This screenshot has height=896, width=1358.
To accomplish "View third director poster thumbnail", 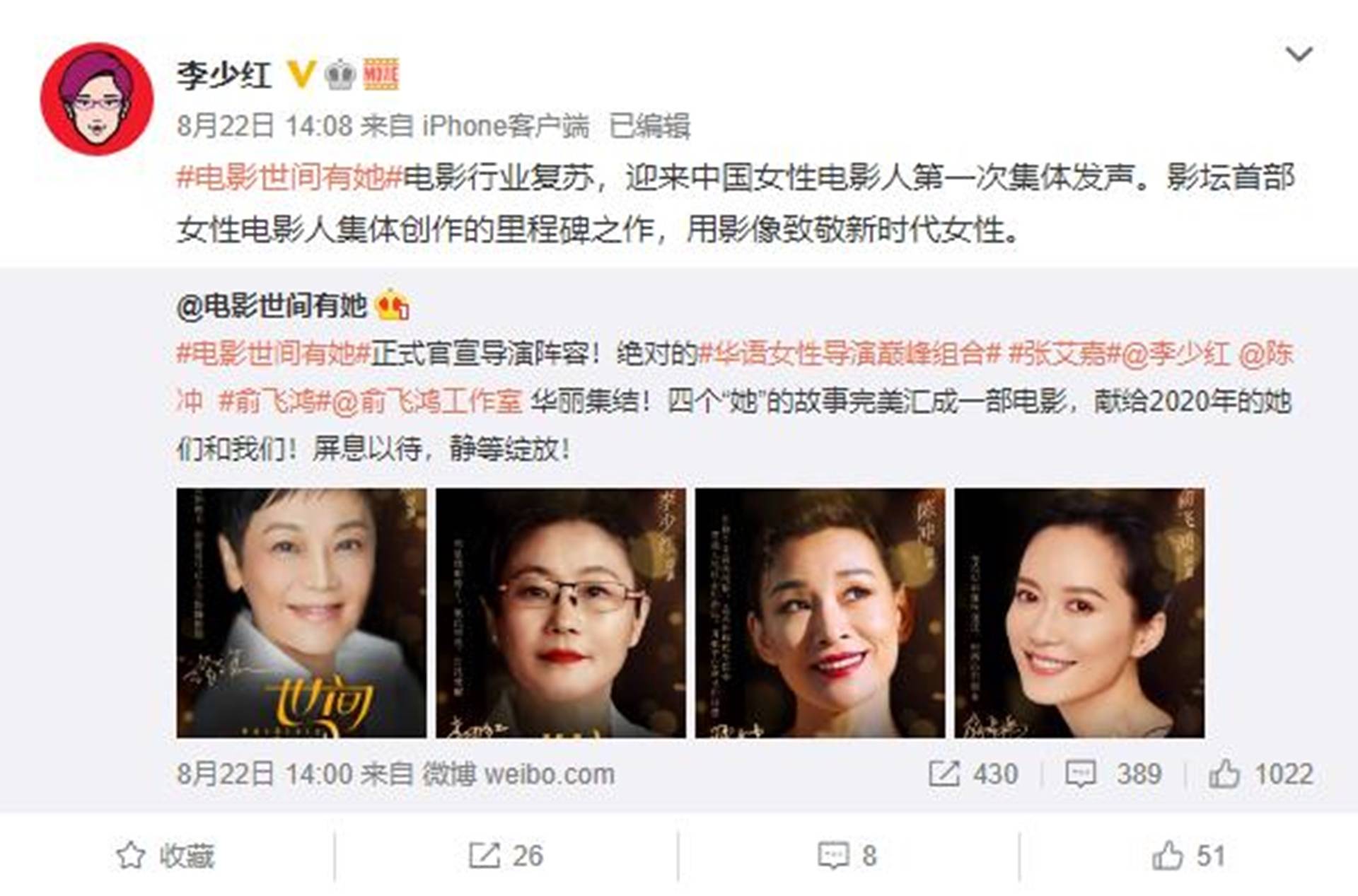I will coord(820,613).
